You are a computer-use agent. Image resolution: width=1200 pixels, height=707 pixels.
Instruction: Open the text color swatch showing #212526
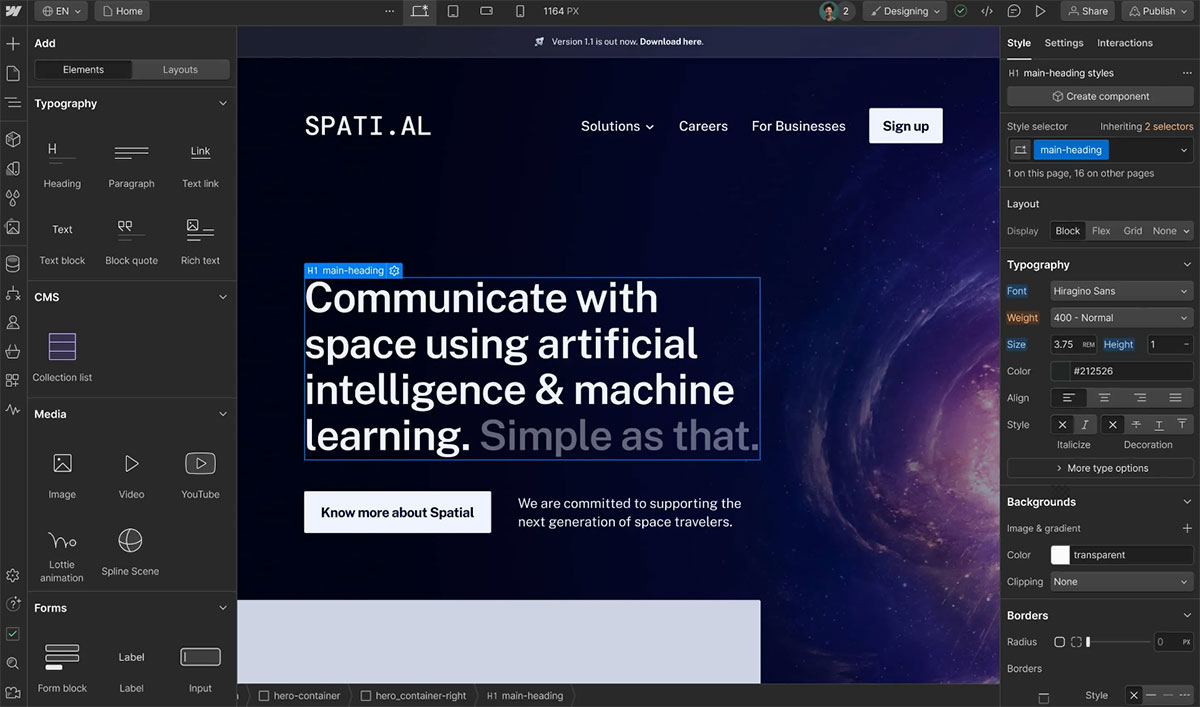coord(1060,370)
